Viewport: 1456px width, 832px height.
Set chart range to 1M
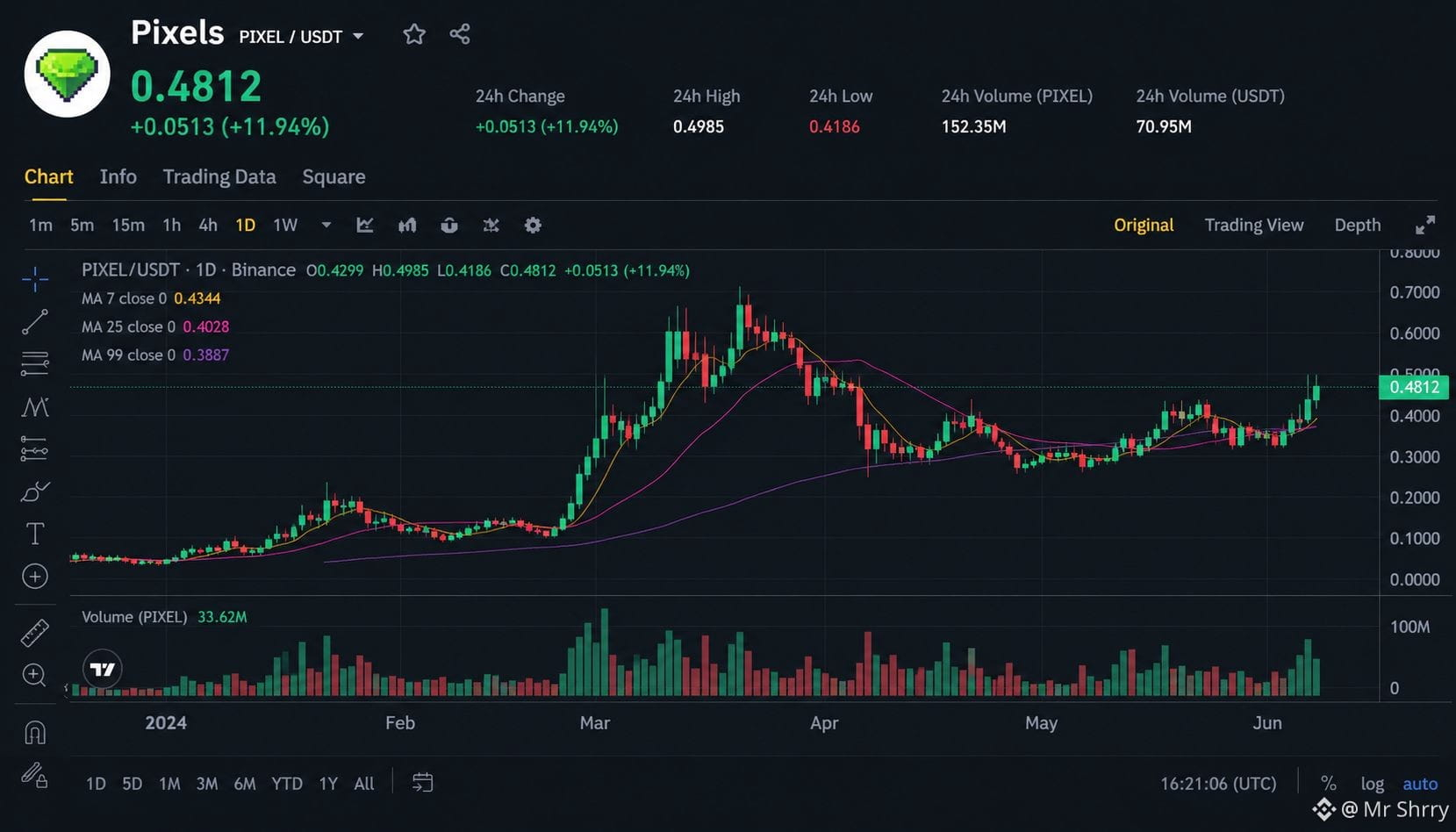[169, 784]
